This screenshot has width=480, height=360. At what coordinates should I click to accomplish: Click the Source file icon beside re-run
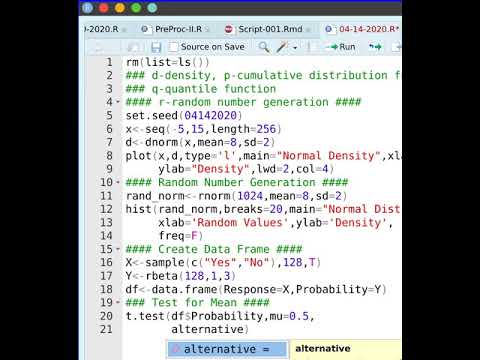click(x=396, y=47)
